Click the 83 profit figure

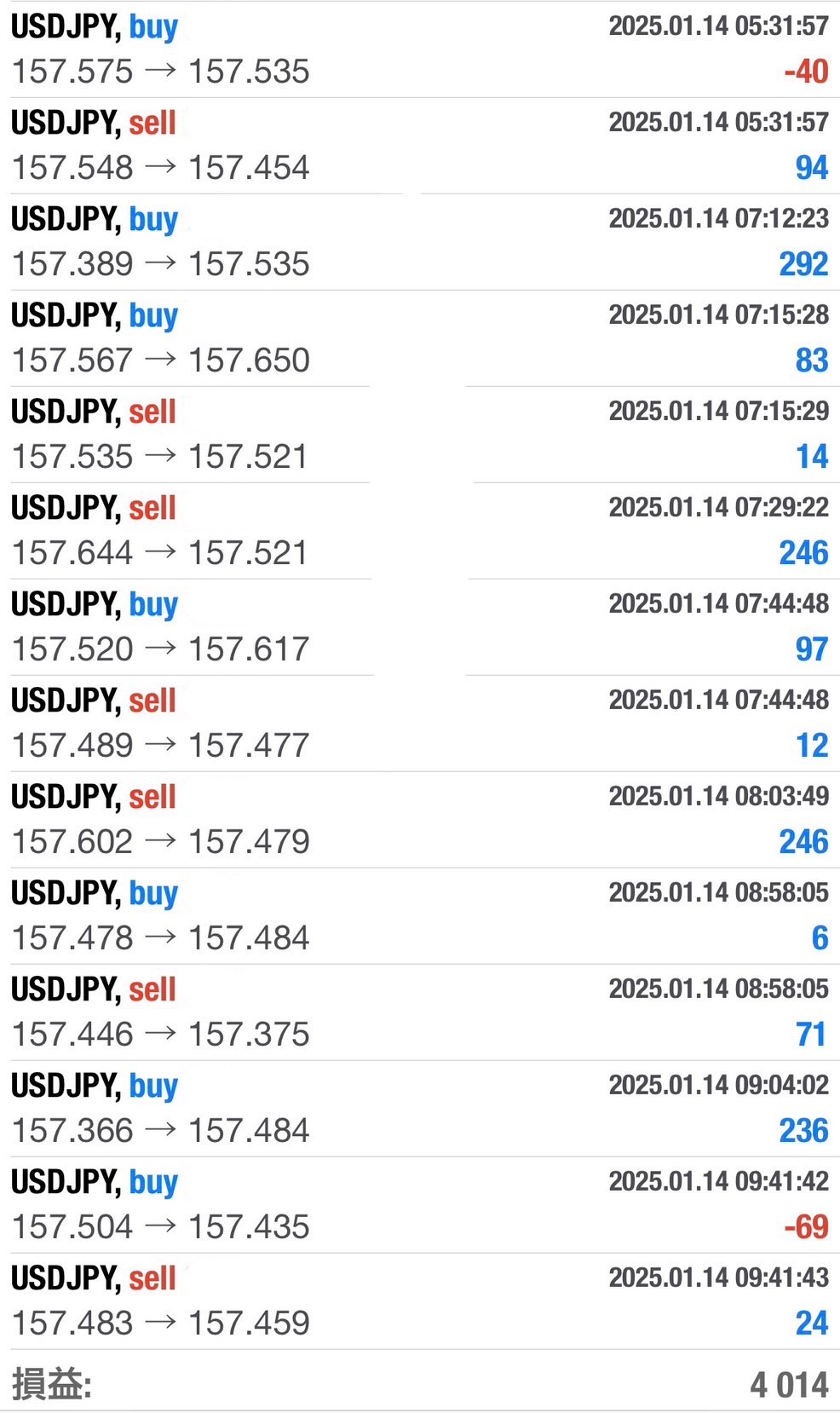pyautogui.click(x=811, y=360)
